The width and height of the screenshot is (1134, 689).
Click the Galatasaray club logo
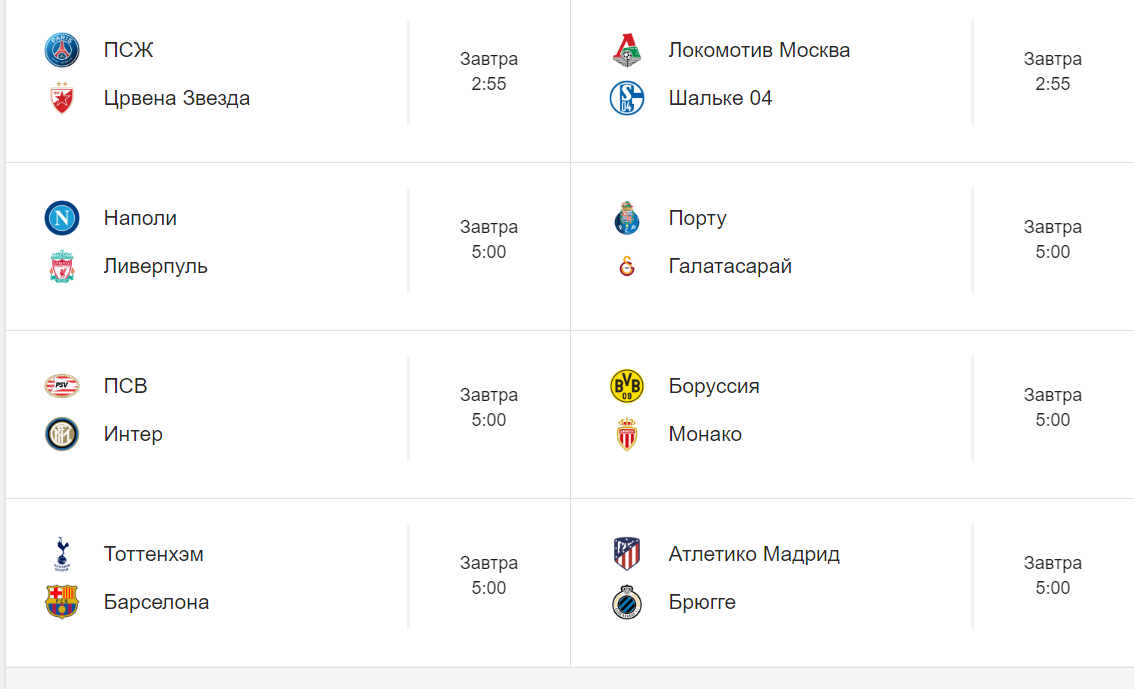627,266
